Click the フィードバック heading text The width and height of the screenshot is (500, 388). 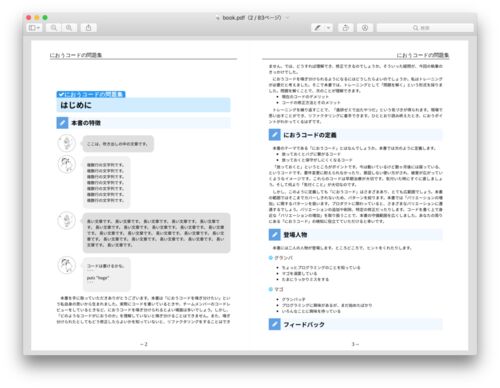[304, 324]
